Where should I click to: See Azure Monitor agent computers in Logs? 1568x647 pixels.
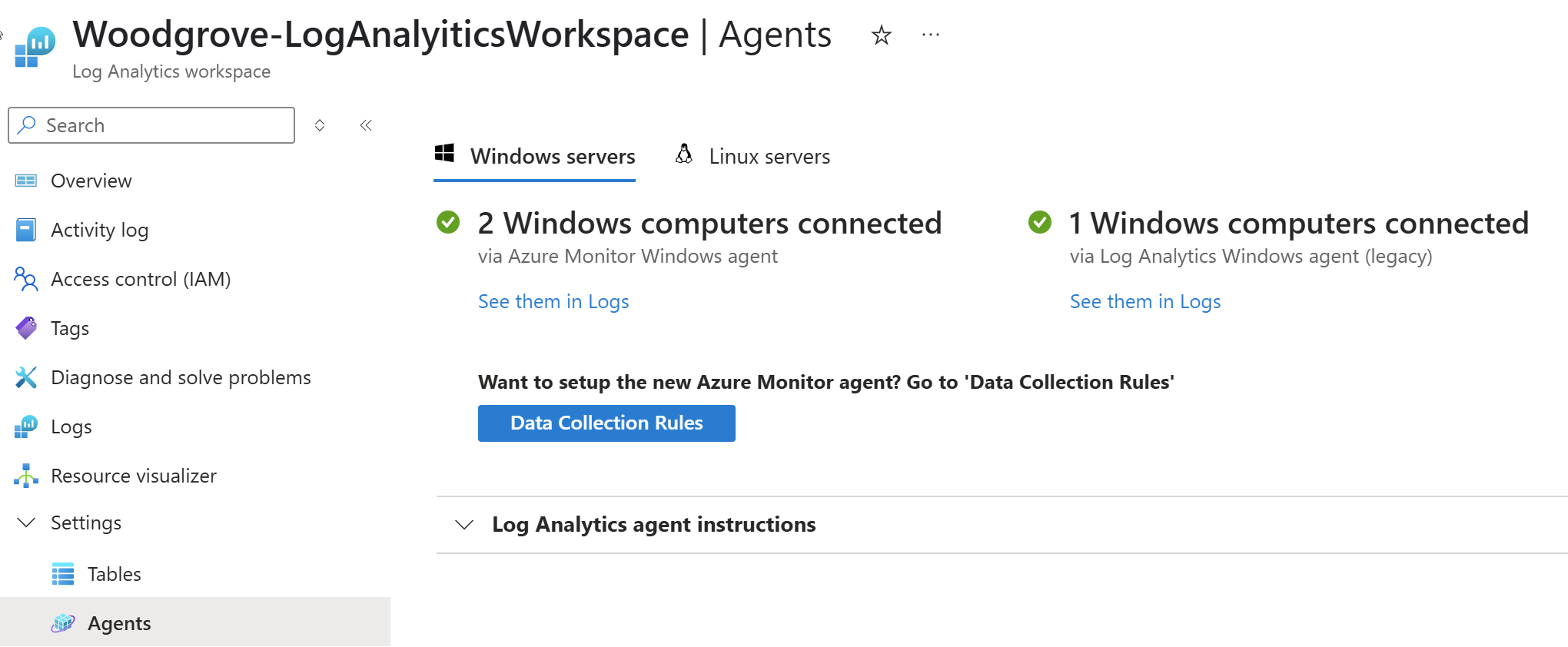click(x=553, y=302)
